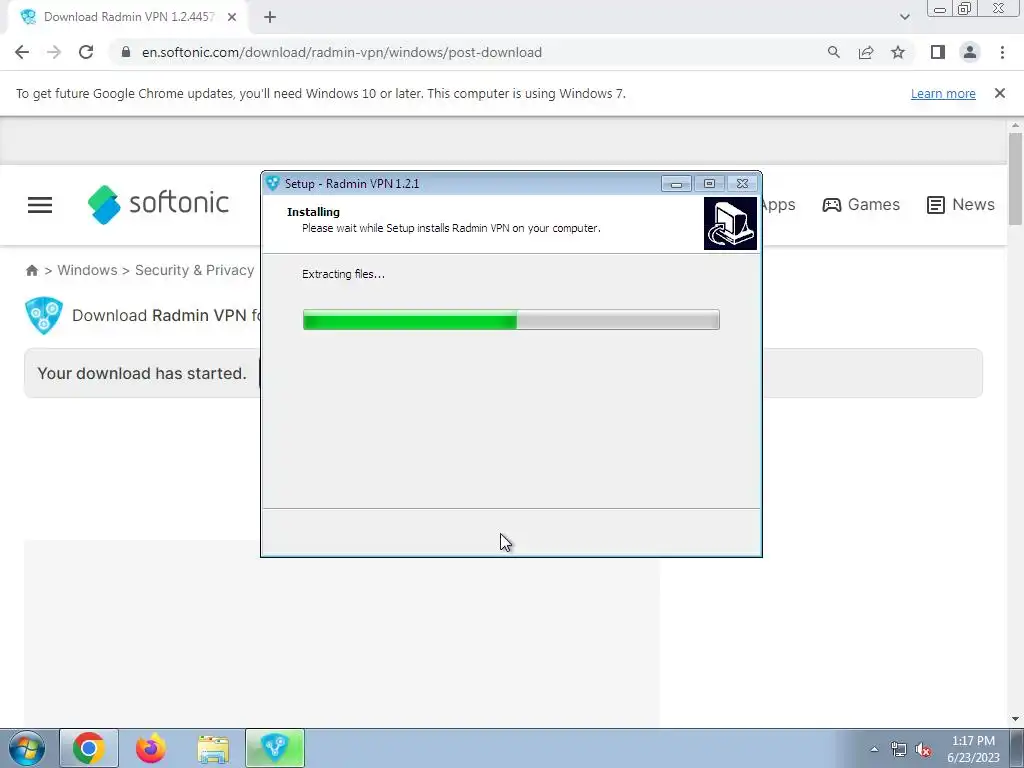The height and width of the screenshot is (768, 1024).
Task: Click Radmin VPN setup taskbar button
Action: point(275,748)
